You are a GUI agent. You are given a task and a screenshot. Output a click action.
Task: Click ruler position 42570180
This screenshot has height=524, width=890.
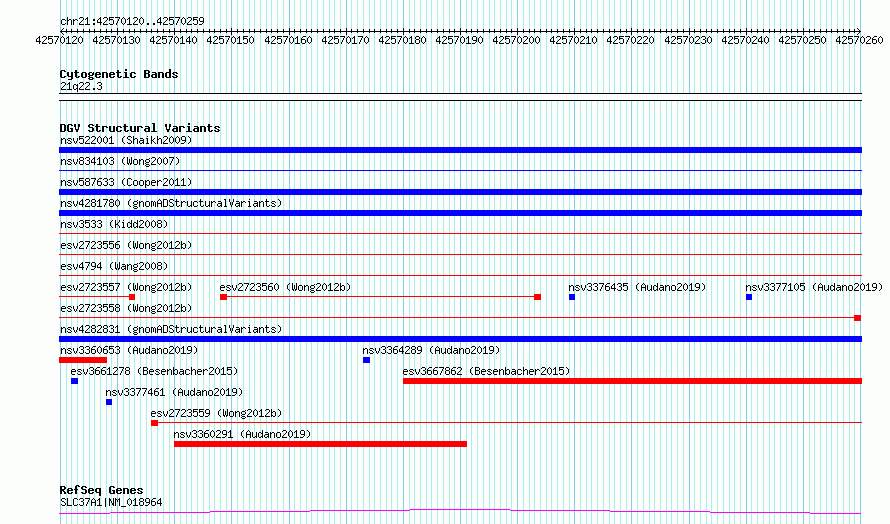(402, 40)
